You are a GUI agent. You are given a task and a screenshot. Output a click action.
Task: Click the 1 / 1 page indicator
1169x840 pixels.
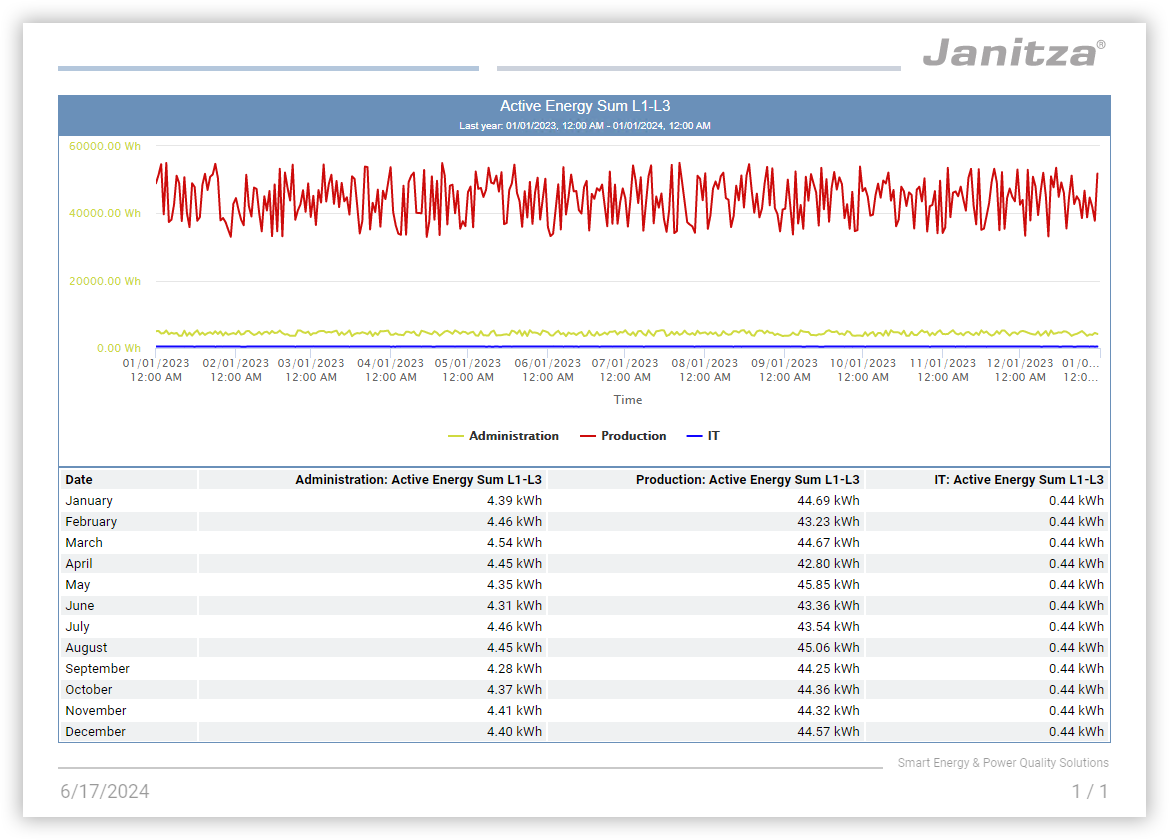click(1089, 792)
